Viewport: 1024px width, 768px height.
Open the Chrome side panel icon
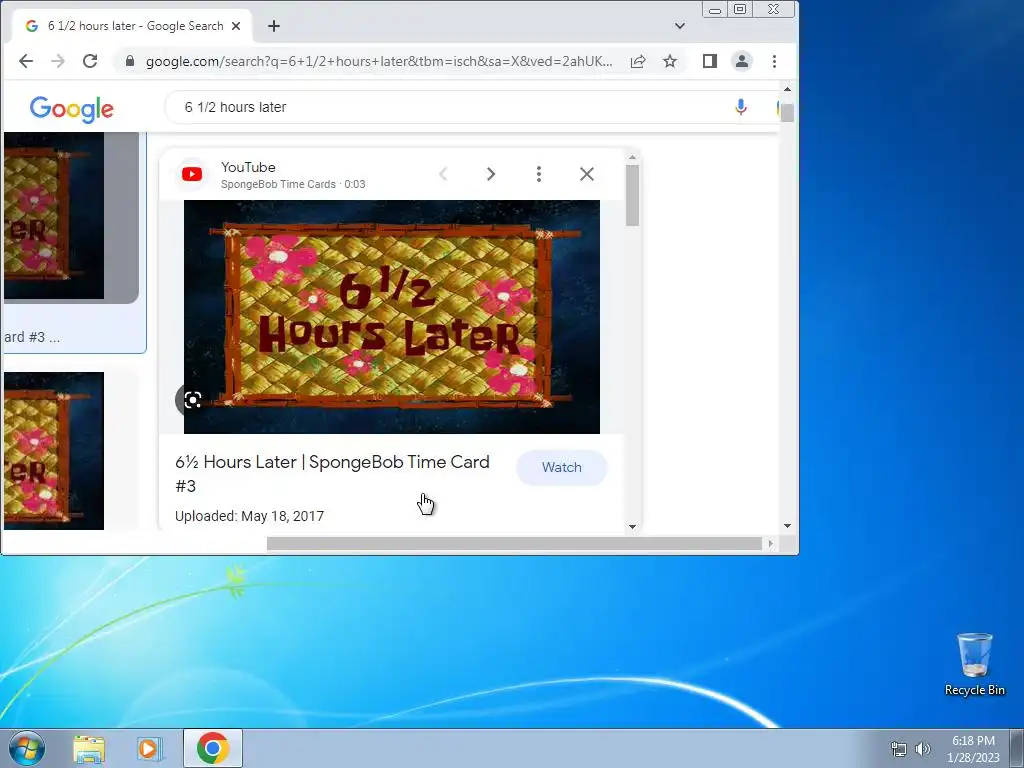click(x=710, y=61)
